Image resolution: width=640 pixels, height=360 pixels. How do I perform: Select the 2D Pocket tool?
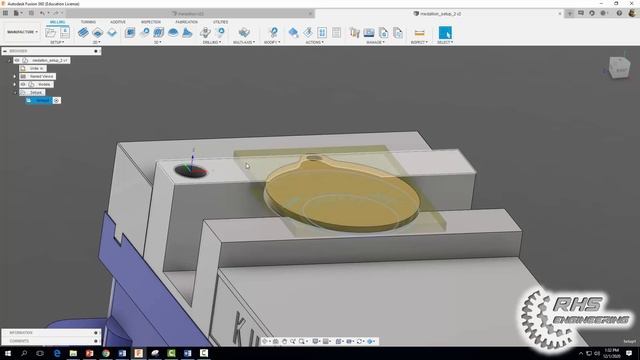coord(98,32)
